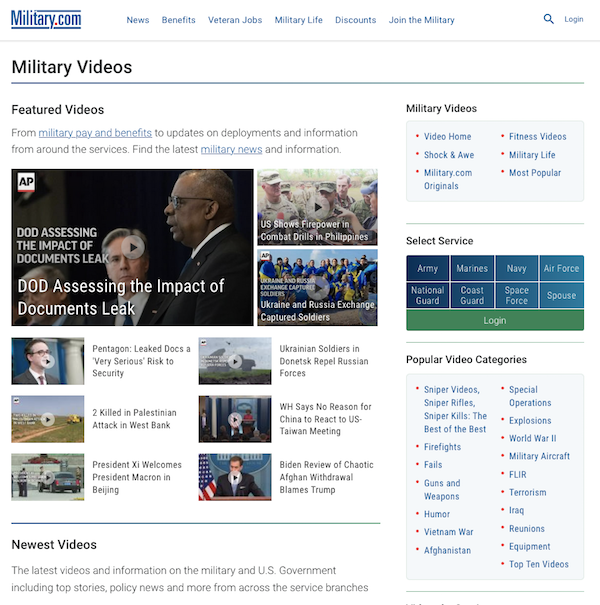Go to Join the Military section

pos(421,20)
